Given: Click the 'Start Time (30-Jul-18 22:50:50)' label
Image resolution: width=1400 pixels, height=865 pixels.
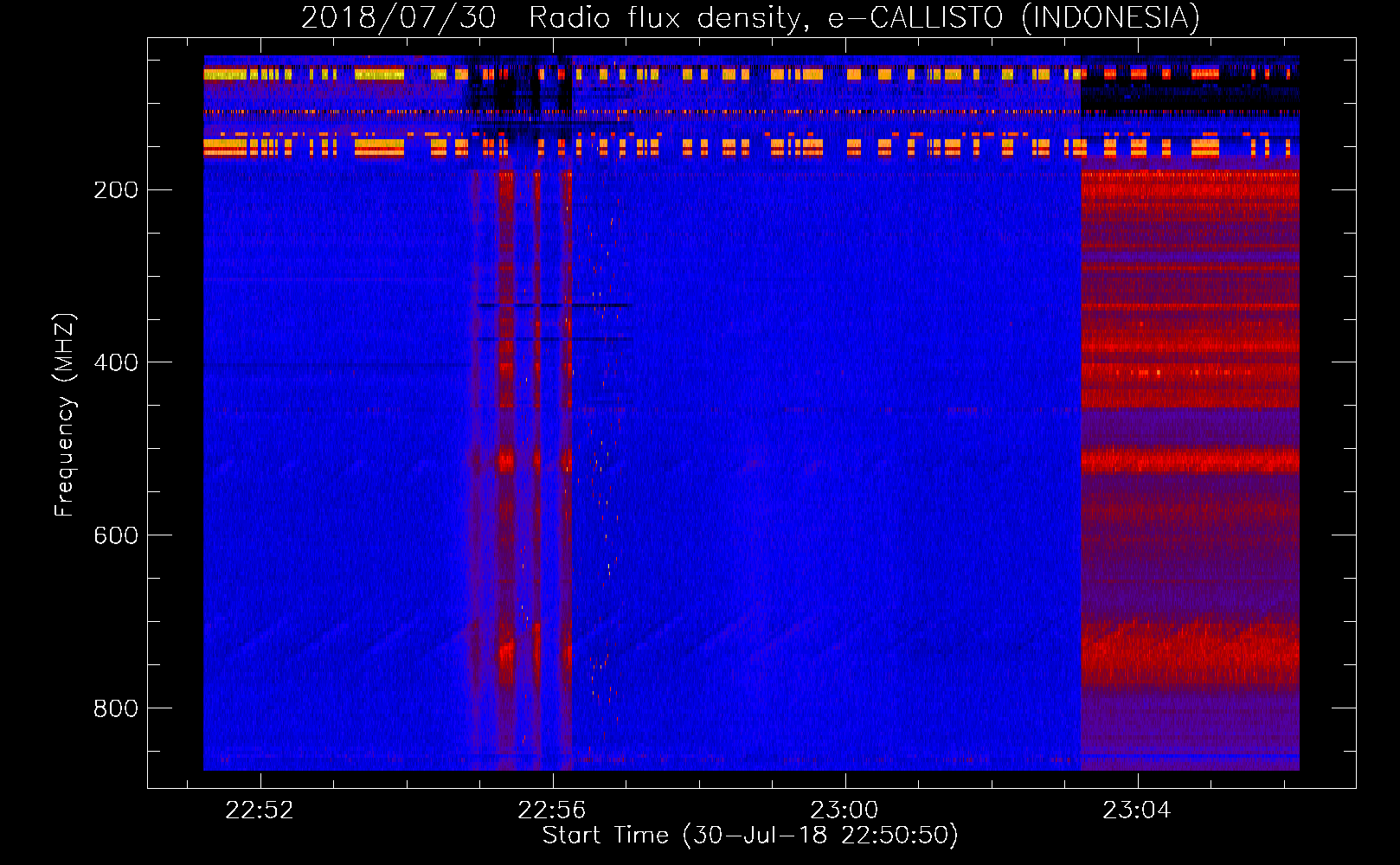Looking at the screenshot, I should [750, 836].
